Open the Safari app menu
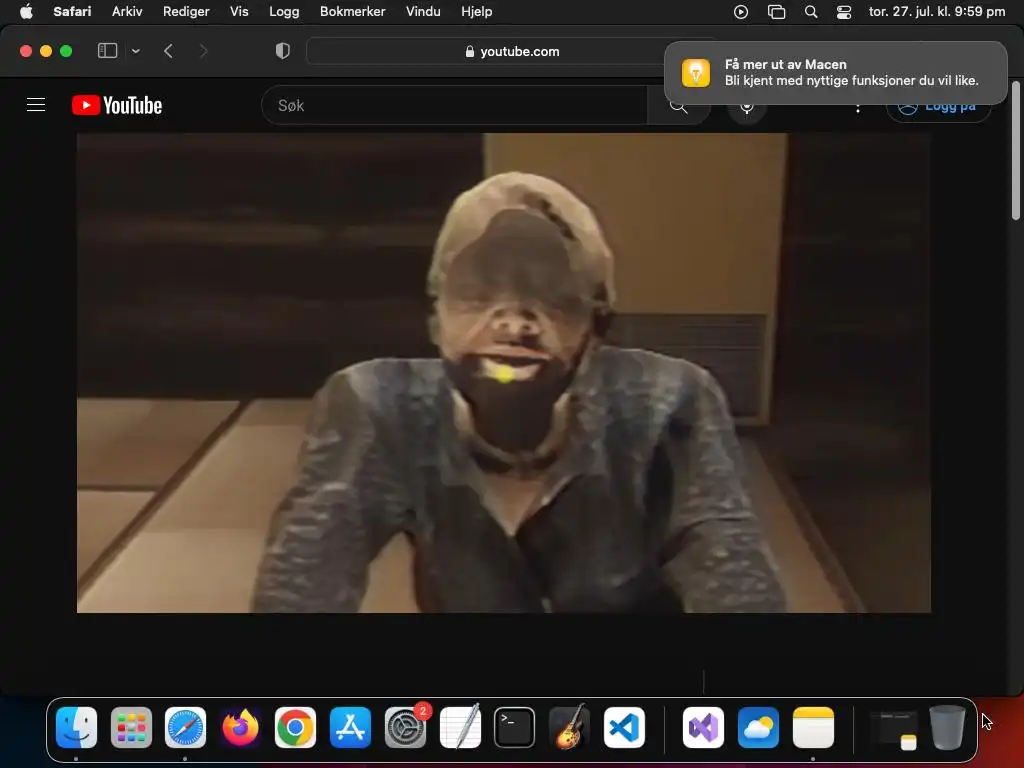 click(72, 11)
